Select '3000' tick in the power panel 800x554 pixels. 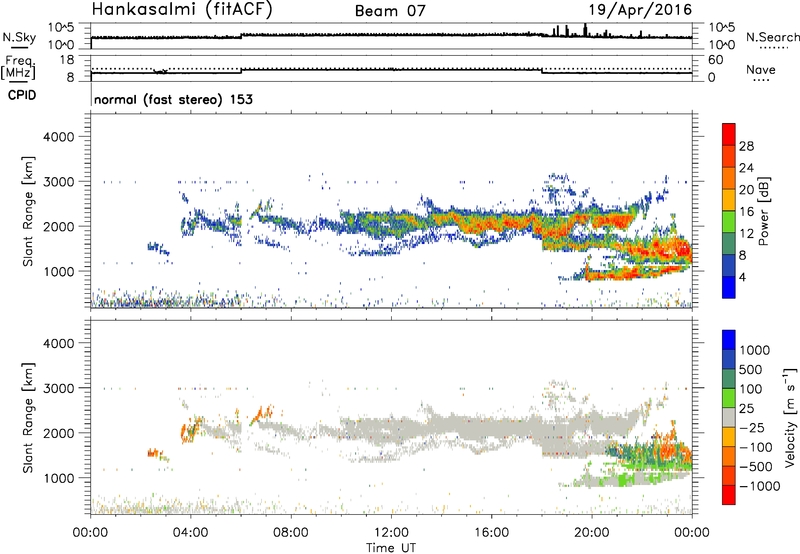pyautogui.click(x=58, y=182)
